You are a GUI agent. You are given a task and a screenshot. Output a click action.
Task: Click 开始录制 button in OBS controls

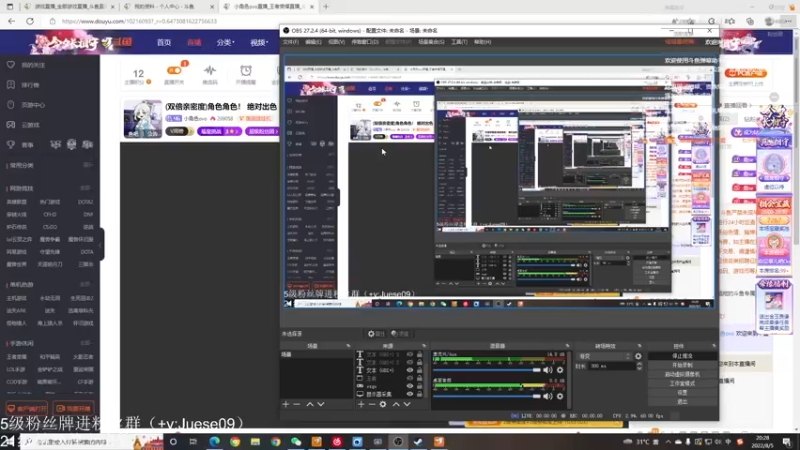pyautogui.click(x=682, y=365)
